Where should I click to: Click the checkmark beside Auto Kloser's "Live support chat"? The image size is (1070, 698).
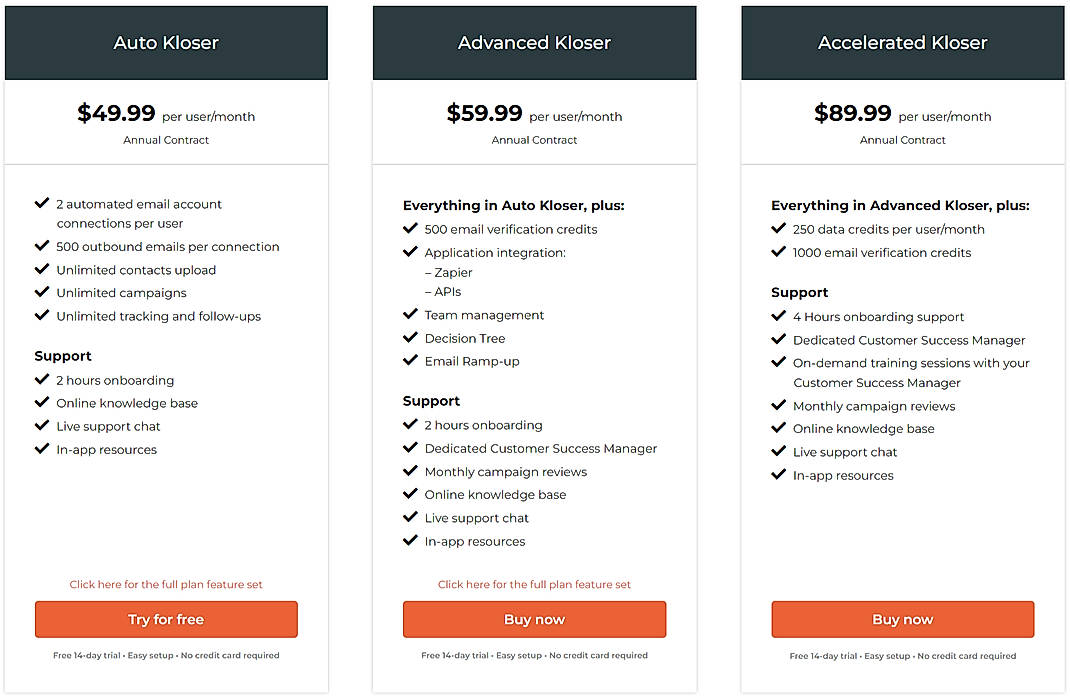tap(42, 426)
